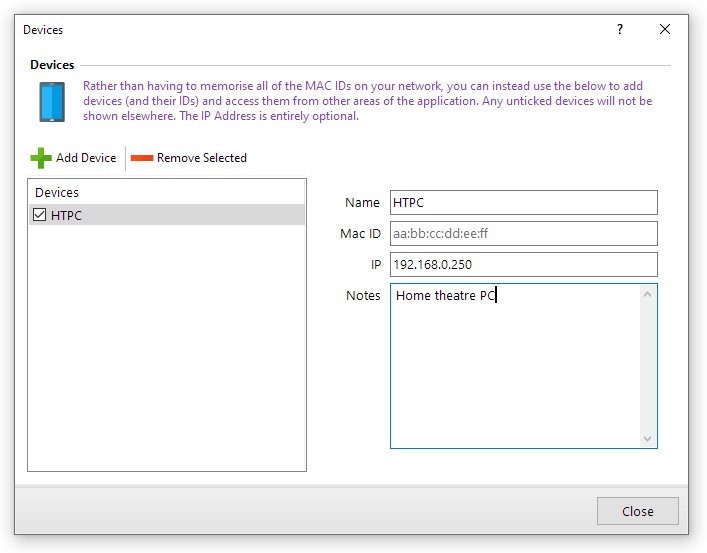Click the Close button at the bottom right
This screenshot has width=707, height=553.
[637, 511]
